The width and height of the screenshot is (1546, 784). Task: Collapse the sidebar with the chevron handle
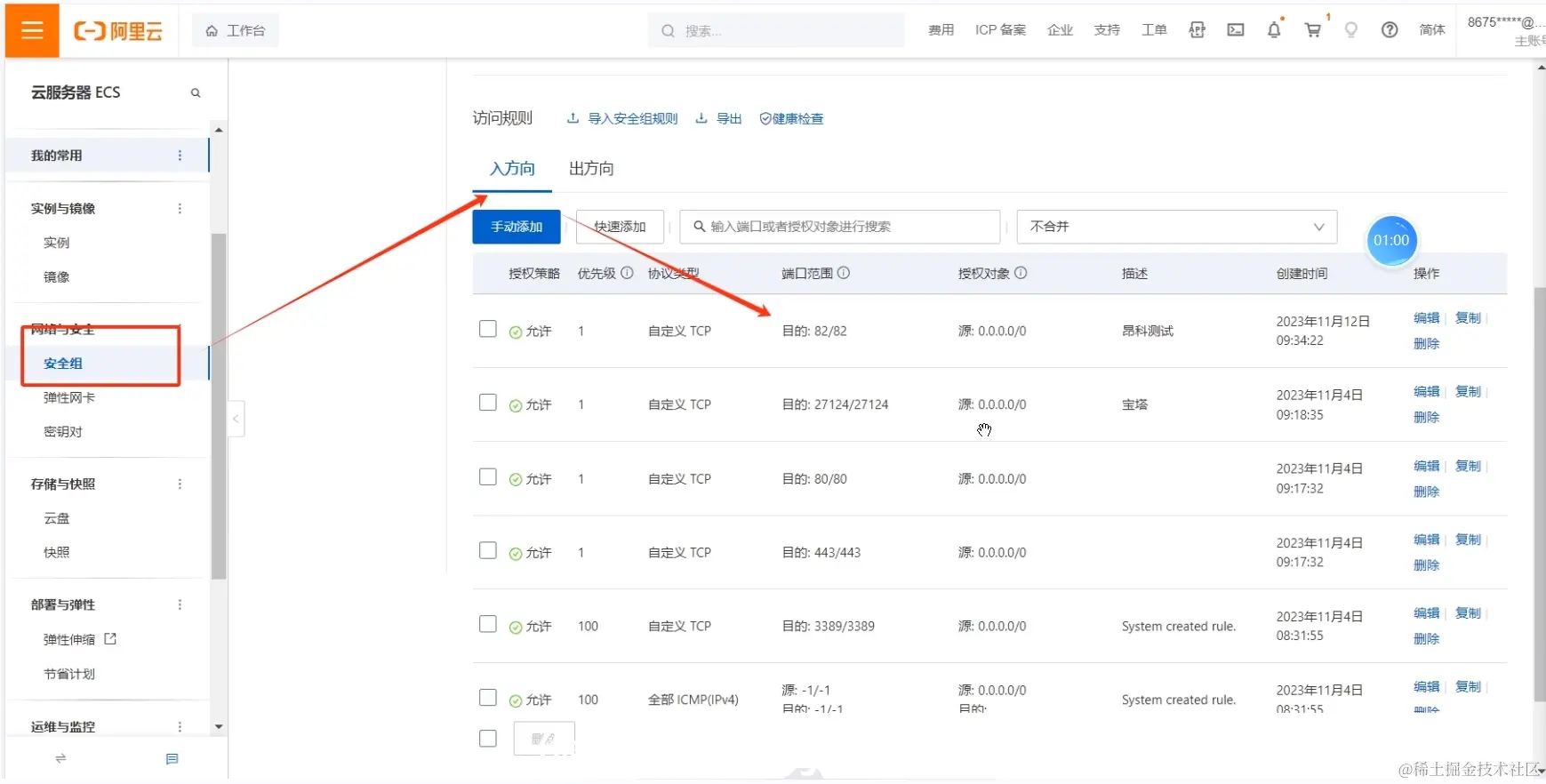pyautogui.click(x=236, y=419)
